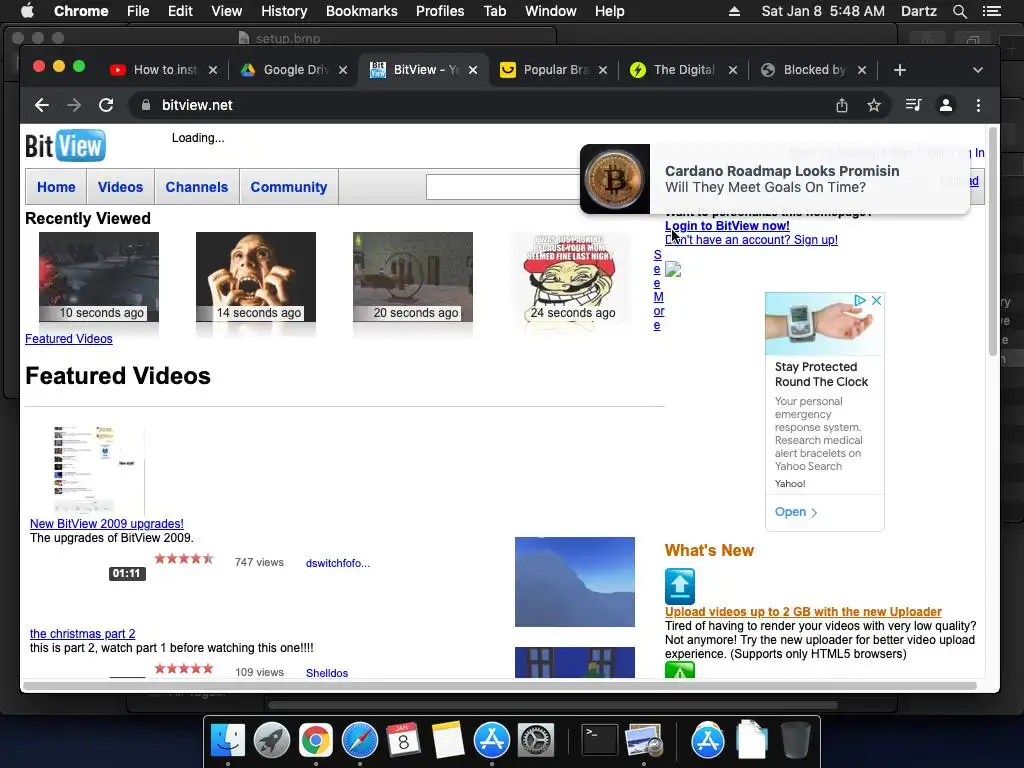This screenshot has width=1024, height=768.
Task: Click the blue Uploader arrow icon
Action: pyautogui.click(x=680, y=586)
